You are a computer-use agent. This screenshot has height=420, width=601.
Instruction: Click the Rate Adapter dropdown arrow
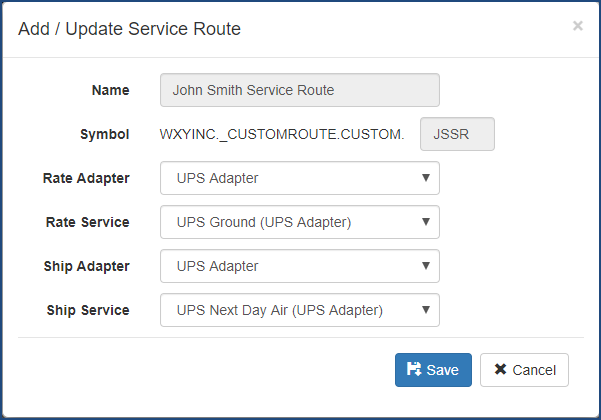coord(425,178)
